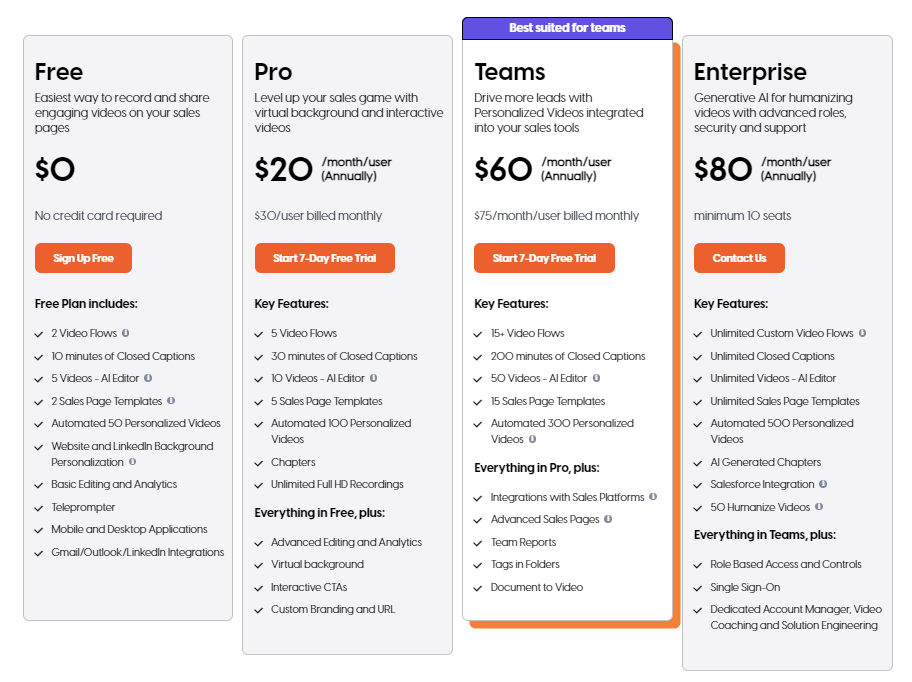Click info icon beside 10 Videos - AI Editor
The width and height of the screenshot is (912, 682).
point(373,378)
